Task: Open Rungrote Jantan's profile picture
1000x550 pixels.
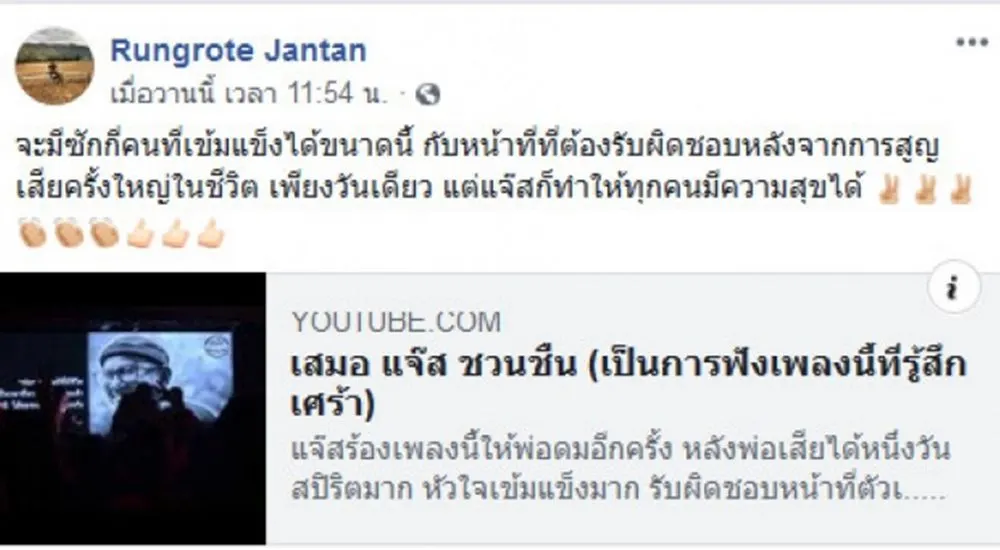Action: coord(55,66)
